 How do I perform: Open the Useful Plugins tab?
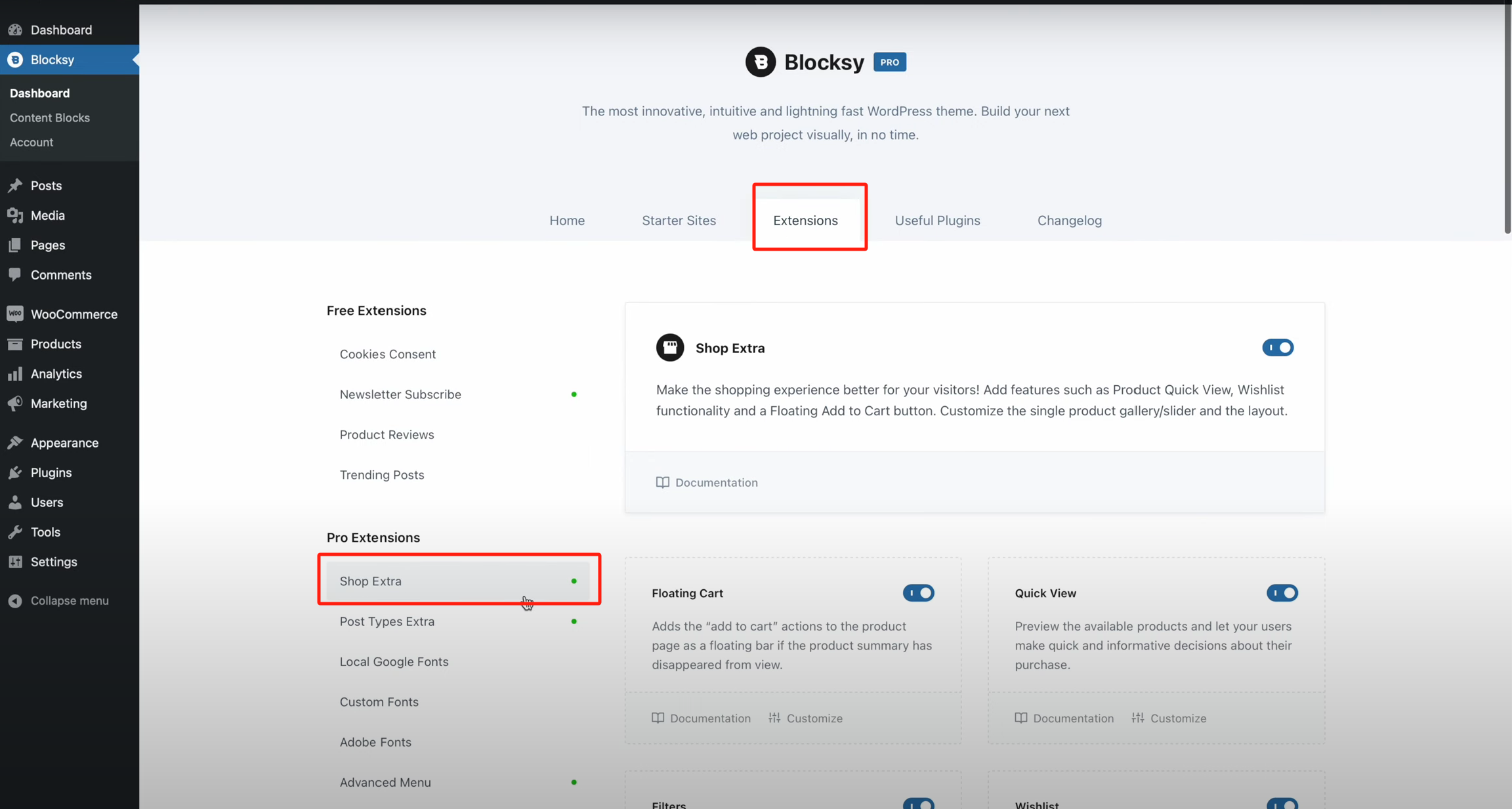point(937,220)
